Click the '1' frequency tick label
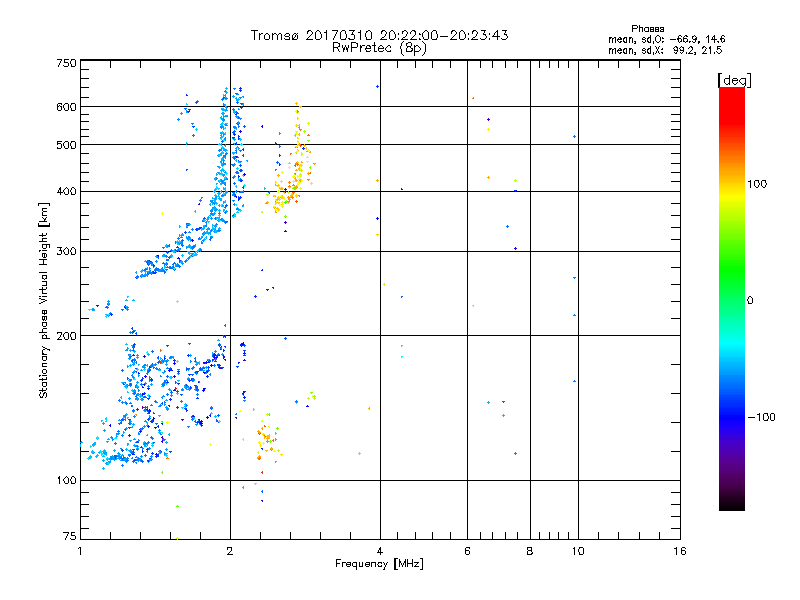 (80, 551)
